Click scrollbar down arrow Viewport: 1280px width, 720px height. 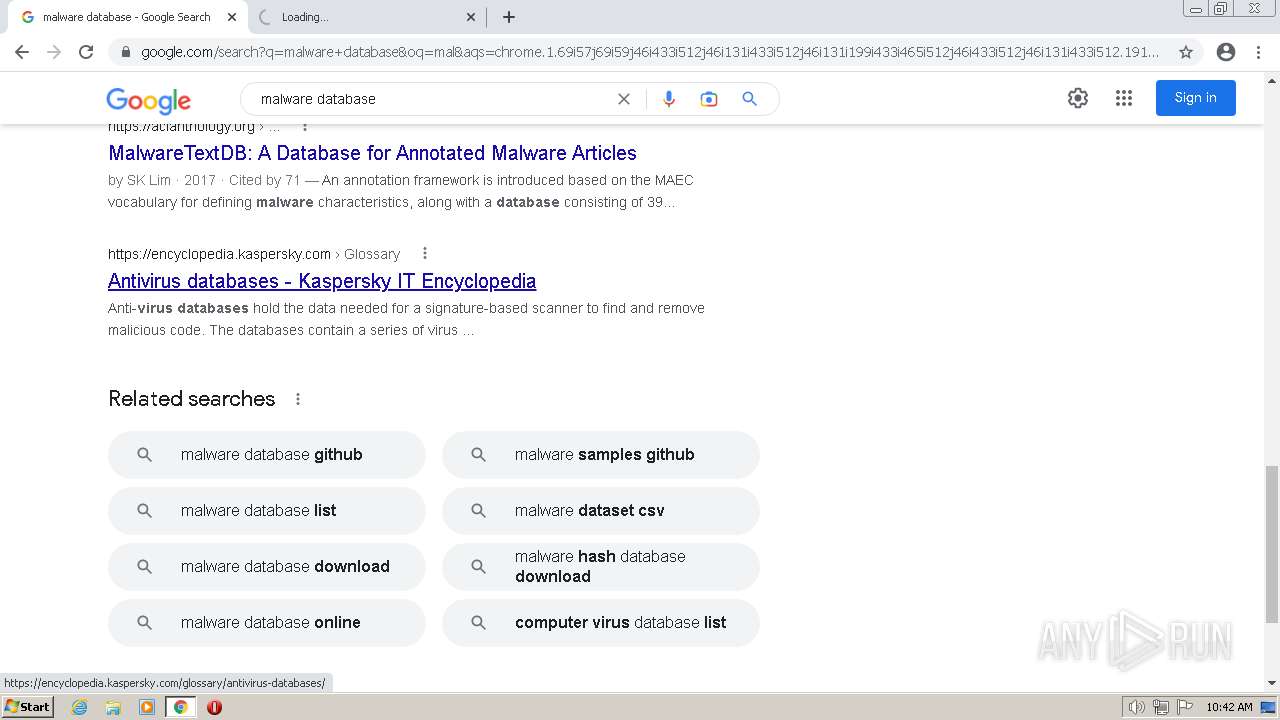(1272, 683)
